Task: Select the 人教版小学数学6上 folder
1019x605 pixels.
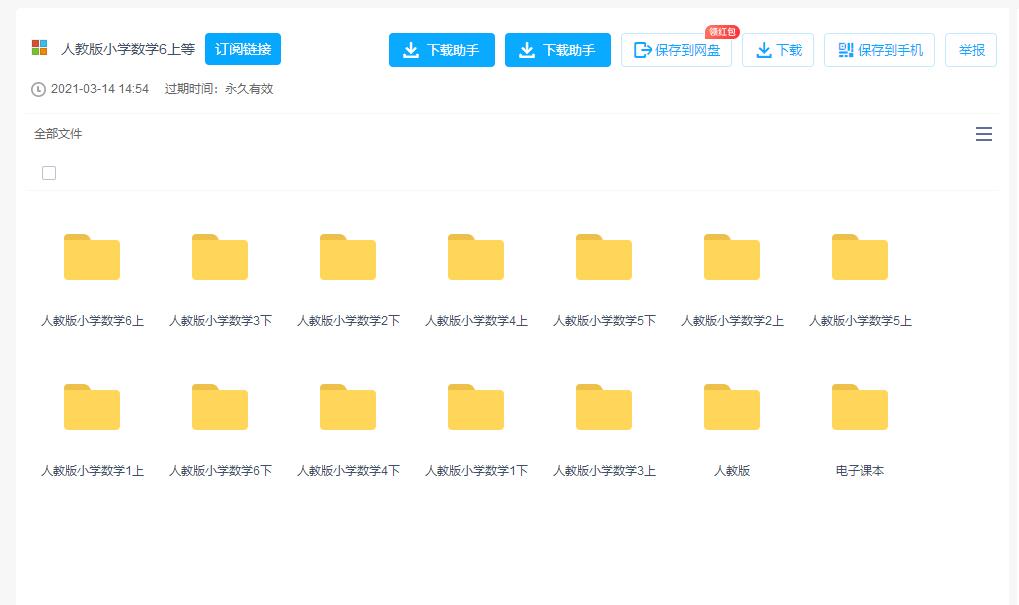Action: tap(91, 258)
